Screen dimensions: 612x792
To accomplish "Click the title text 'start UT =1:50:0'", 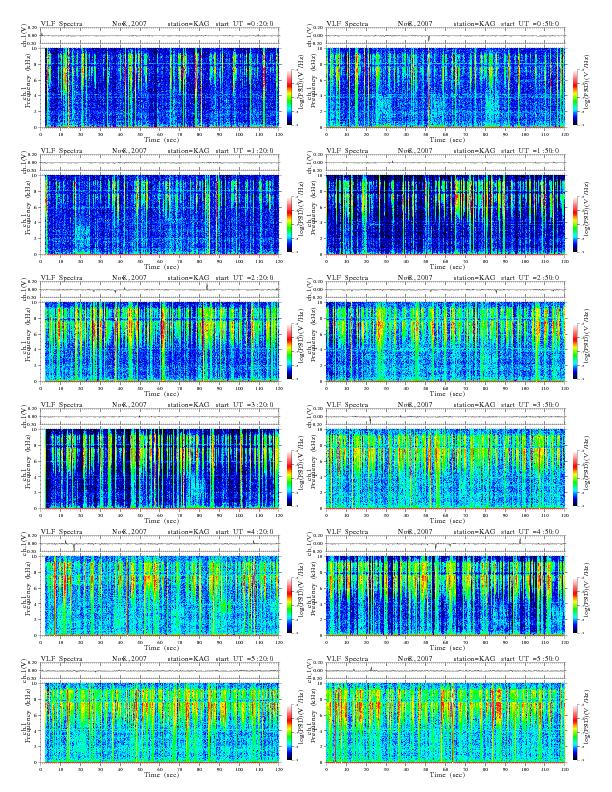I will 531,151.
